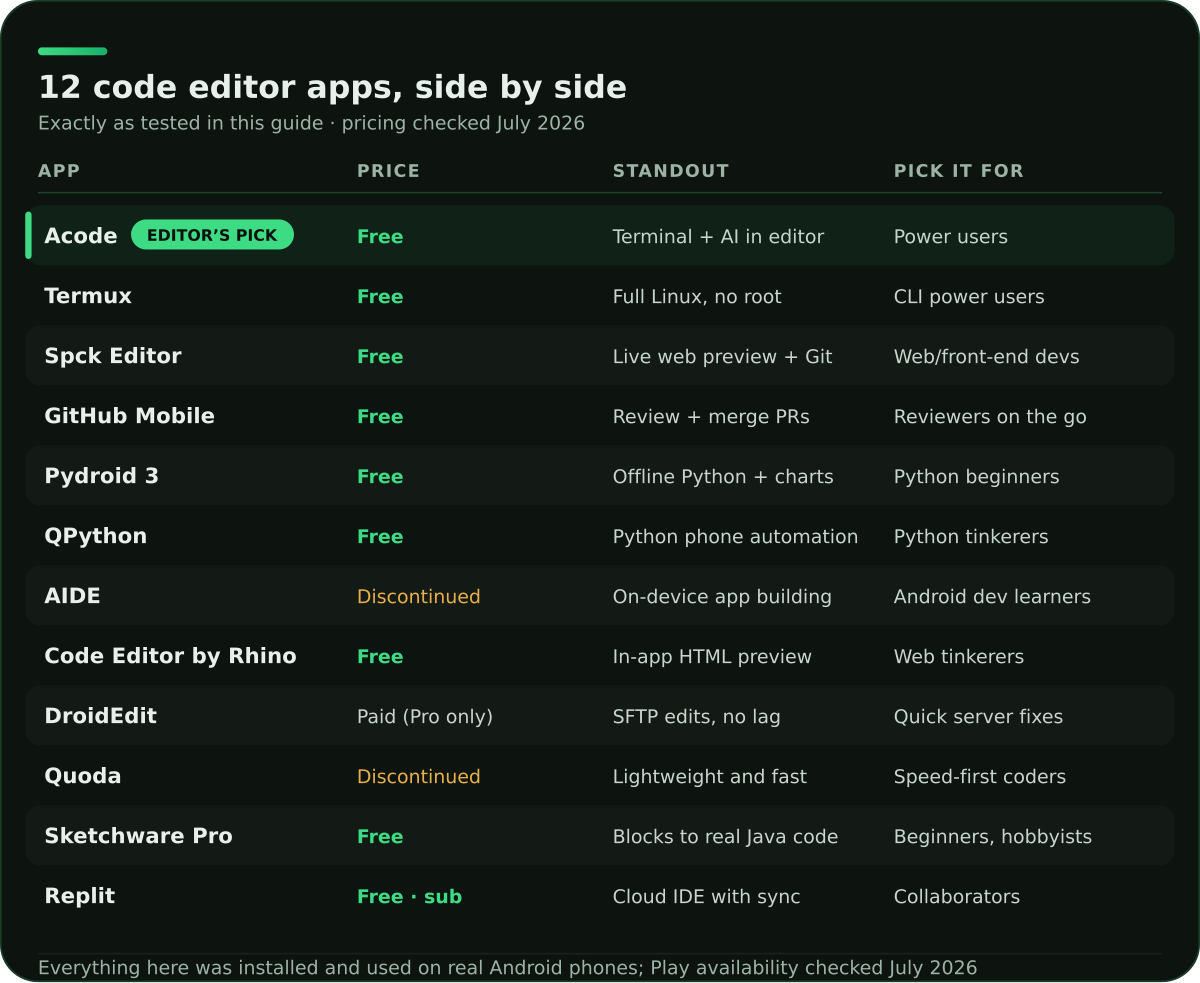Click the footer note about real Android phones

click(507, 967)
